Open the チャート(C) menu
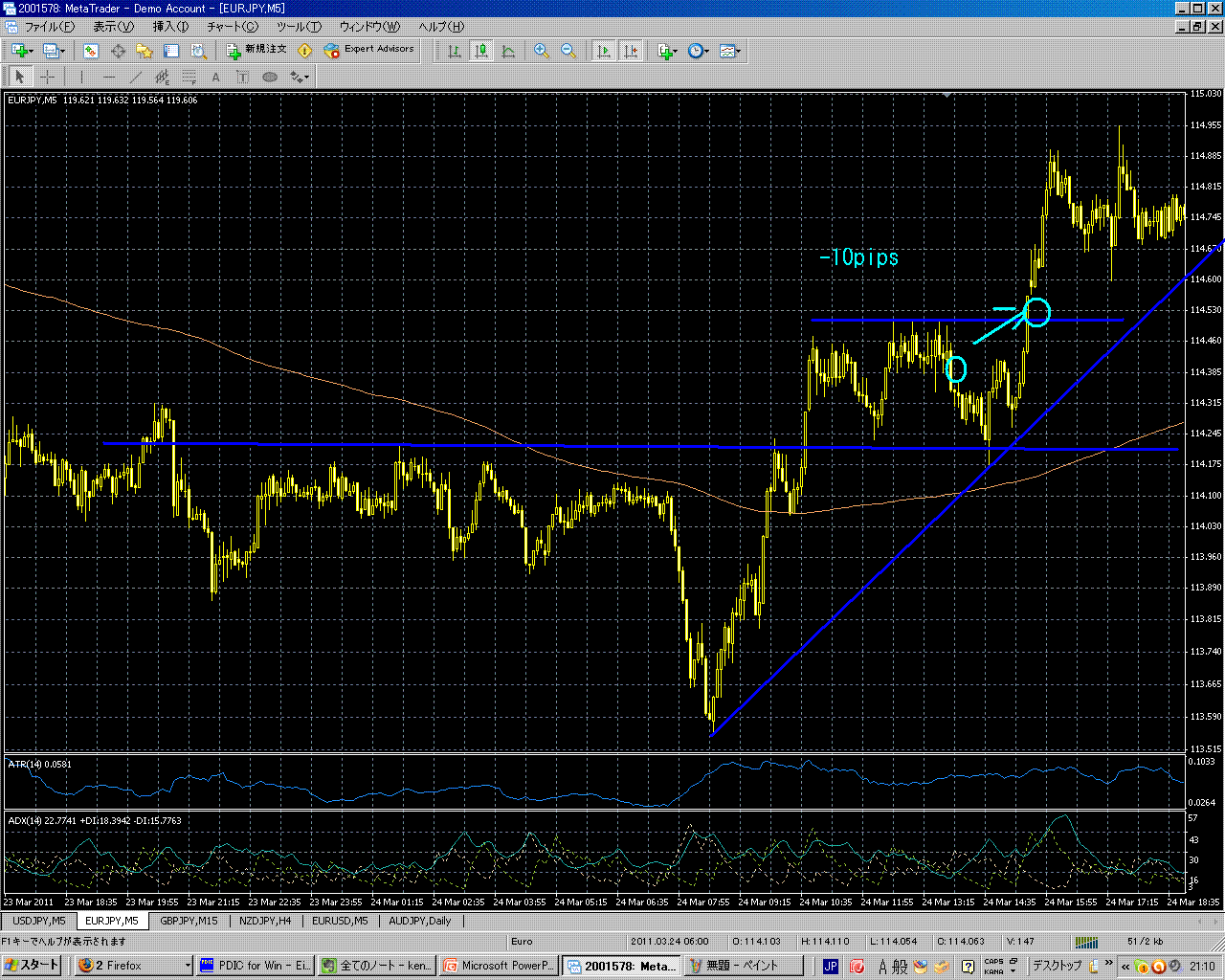This screenshot has width=1225, height=980. [233, 27]
